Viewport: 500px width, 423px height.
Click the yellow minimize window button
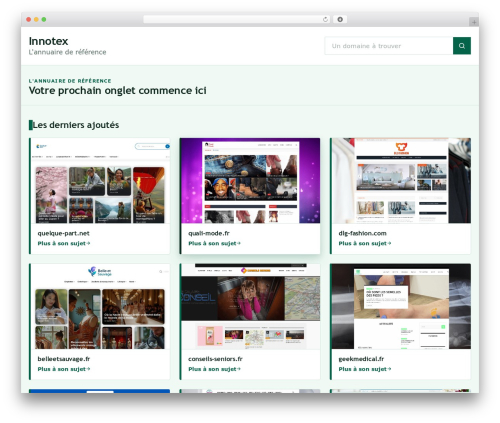point(36,19)
